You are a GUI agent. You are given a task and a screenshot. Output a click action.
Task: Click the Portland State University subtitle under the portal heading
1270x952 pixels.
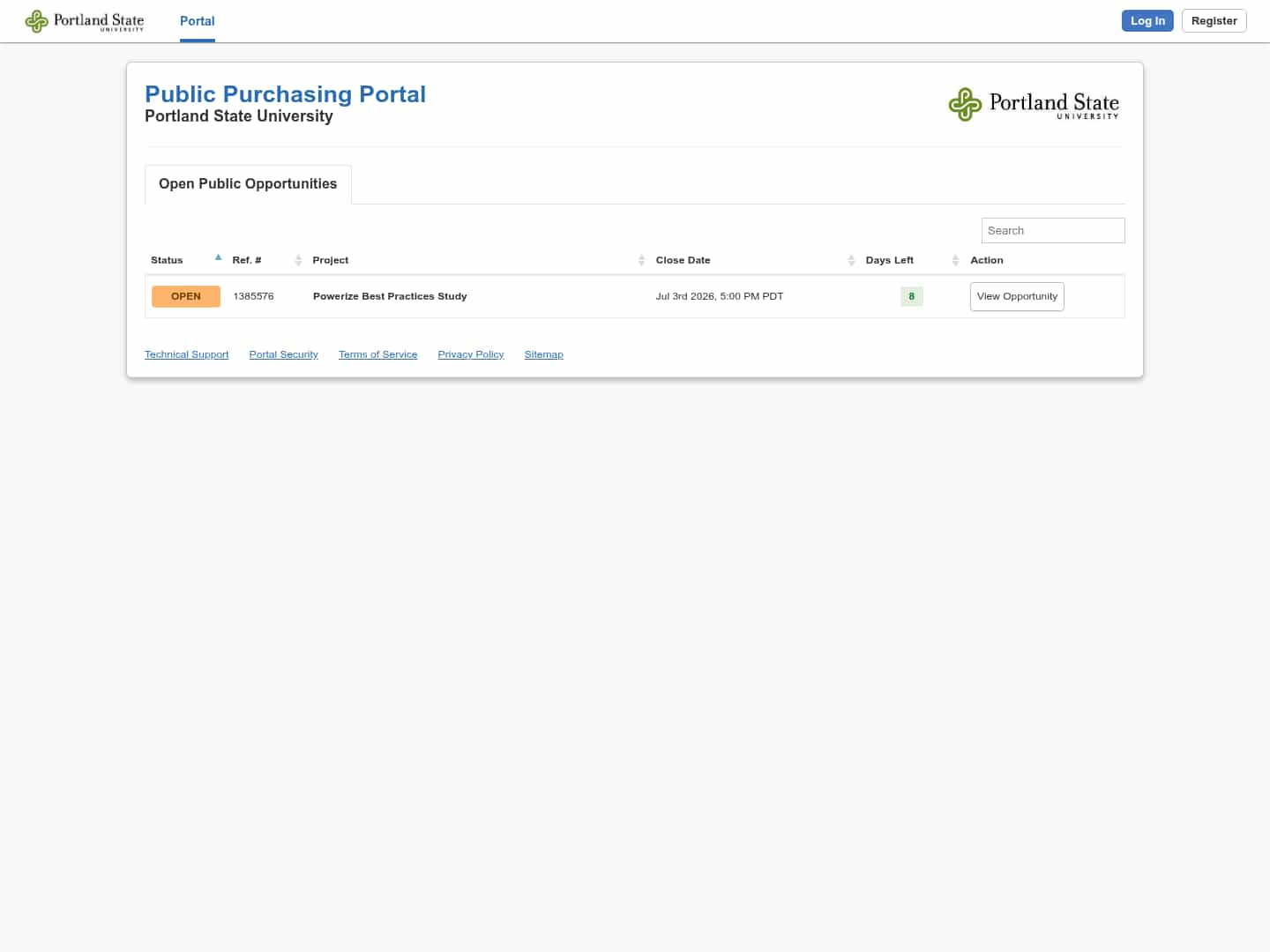(239, 116)
